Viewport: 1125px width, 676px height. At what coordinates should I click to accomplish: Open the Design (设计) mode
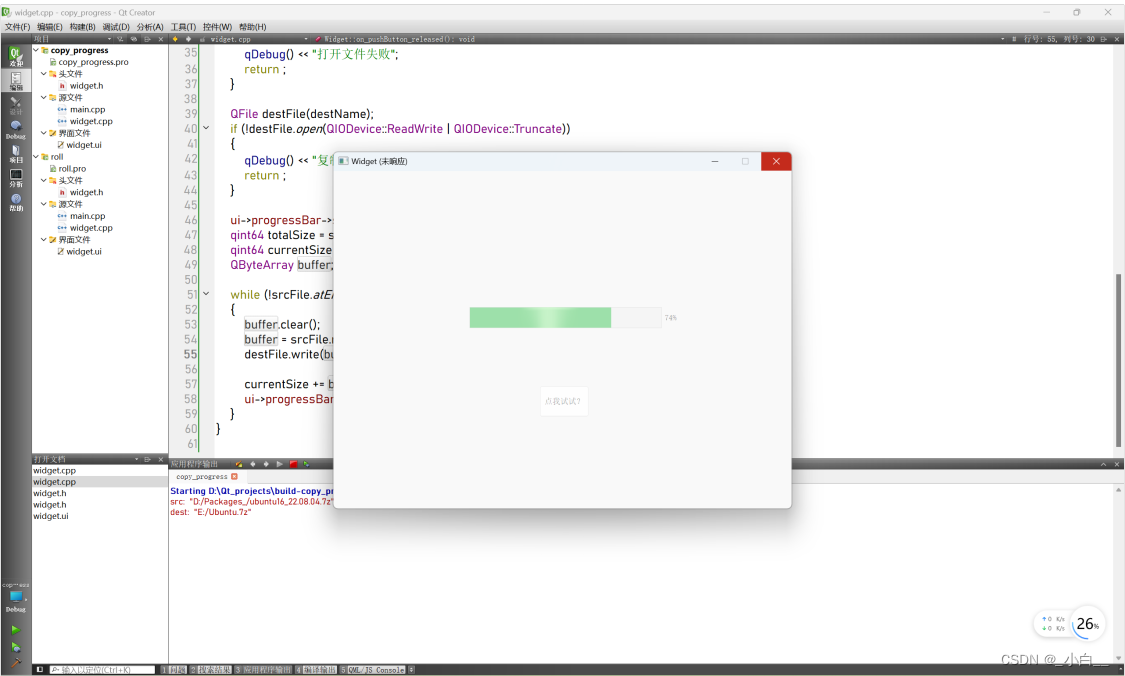point(15,105)
